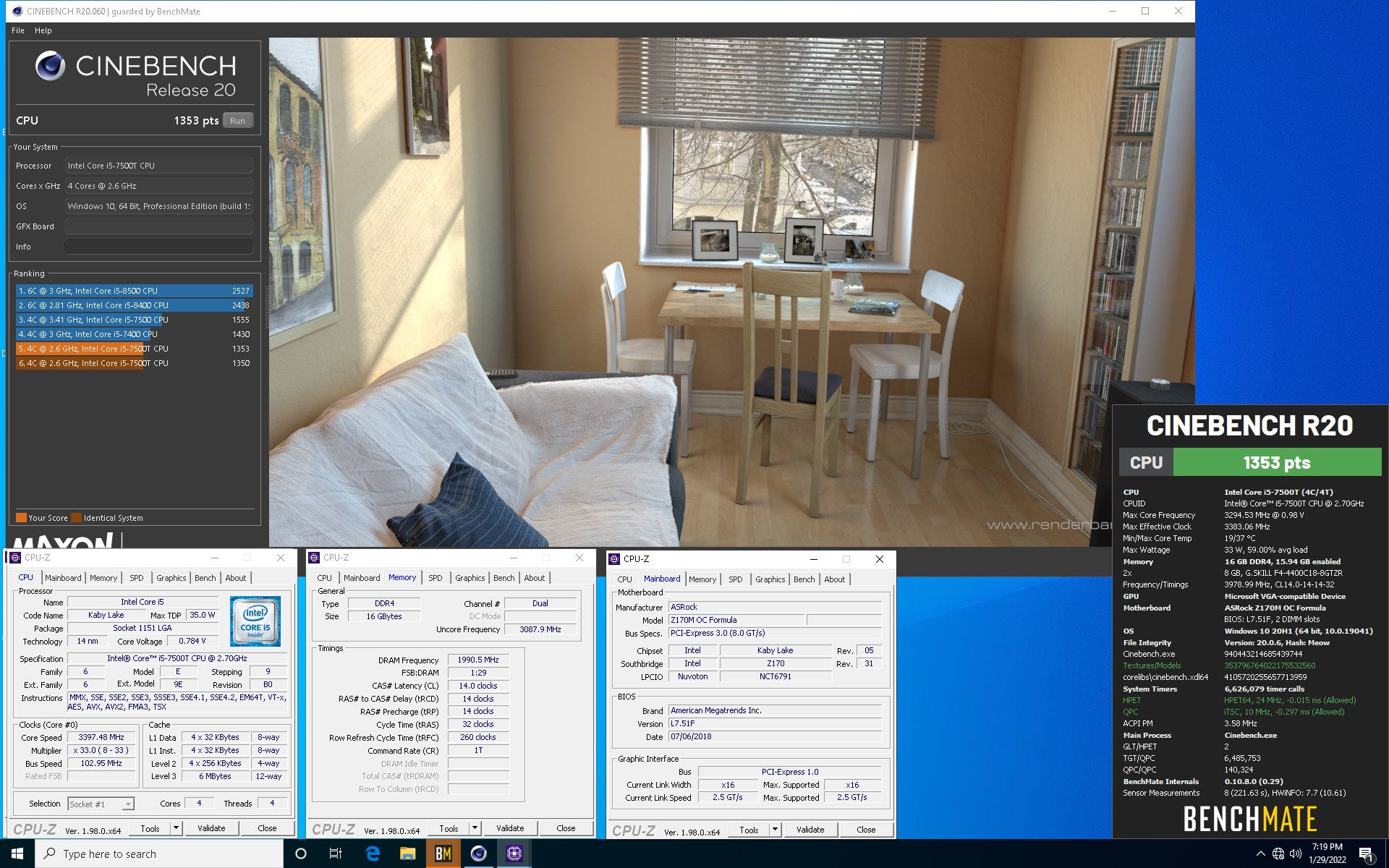This screenshot has width=1389, height=868.
Task: Click Close button in Memory CPU-Z window
Action: pos(566,828)
